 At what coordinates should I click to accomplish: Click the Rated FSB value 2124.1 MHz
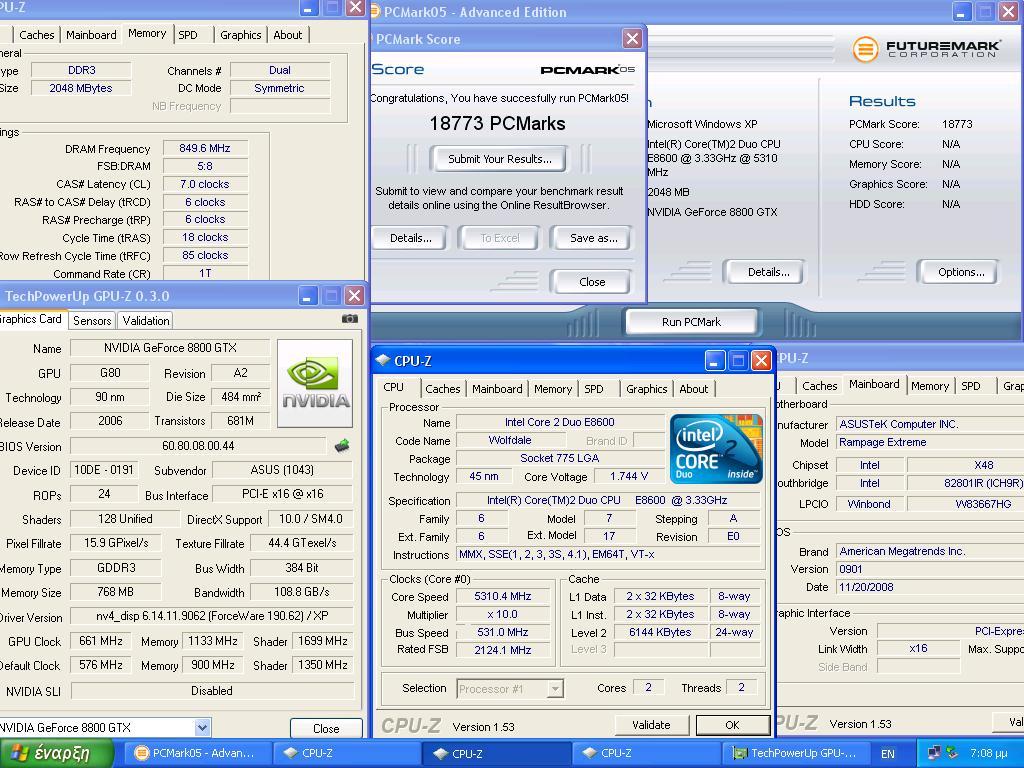click(503, 650)
